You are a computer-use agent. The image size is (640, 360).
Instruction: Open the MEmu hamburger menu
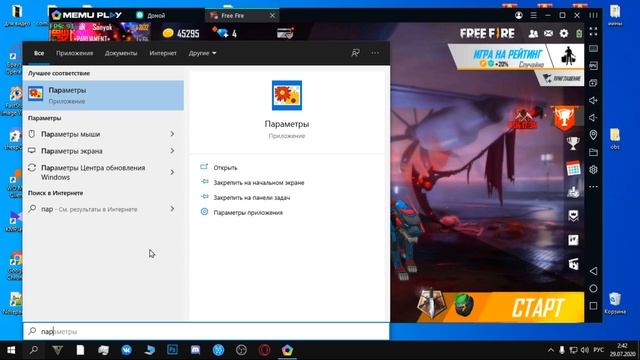pos(533,15)
